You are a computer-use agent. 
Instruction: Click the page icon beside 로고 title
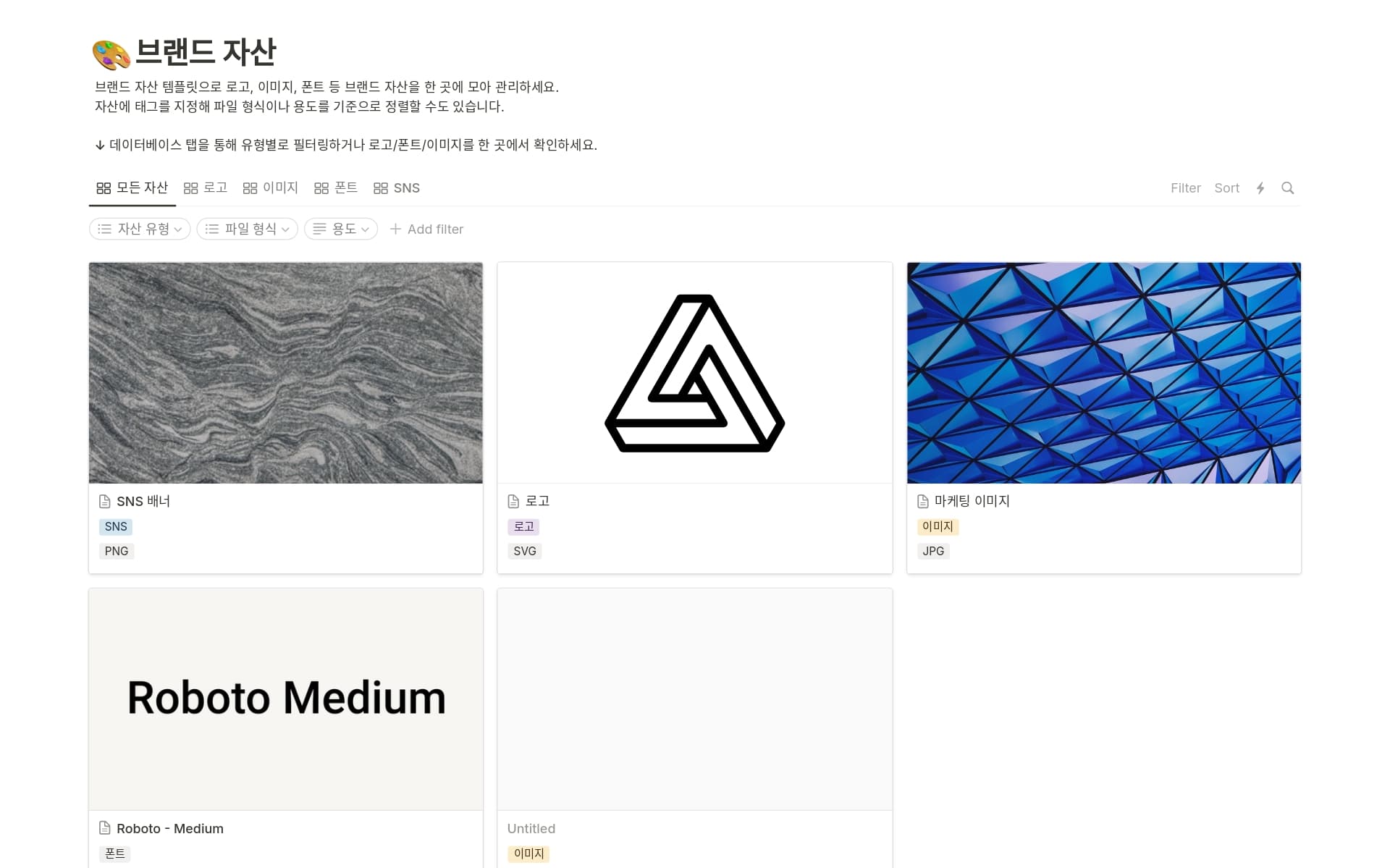513,502
